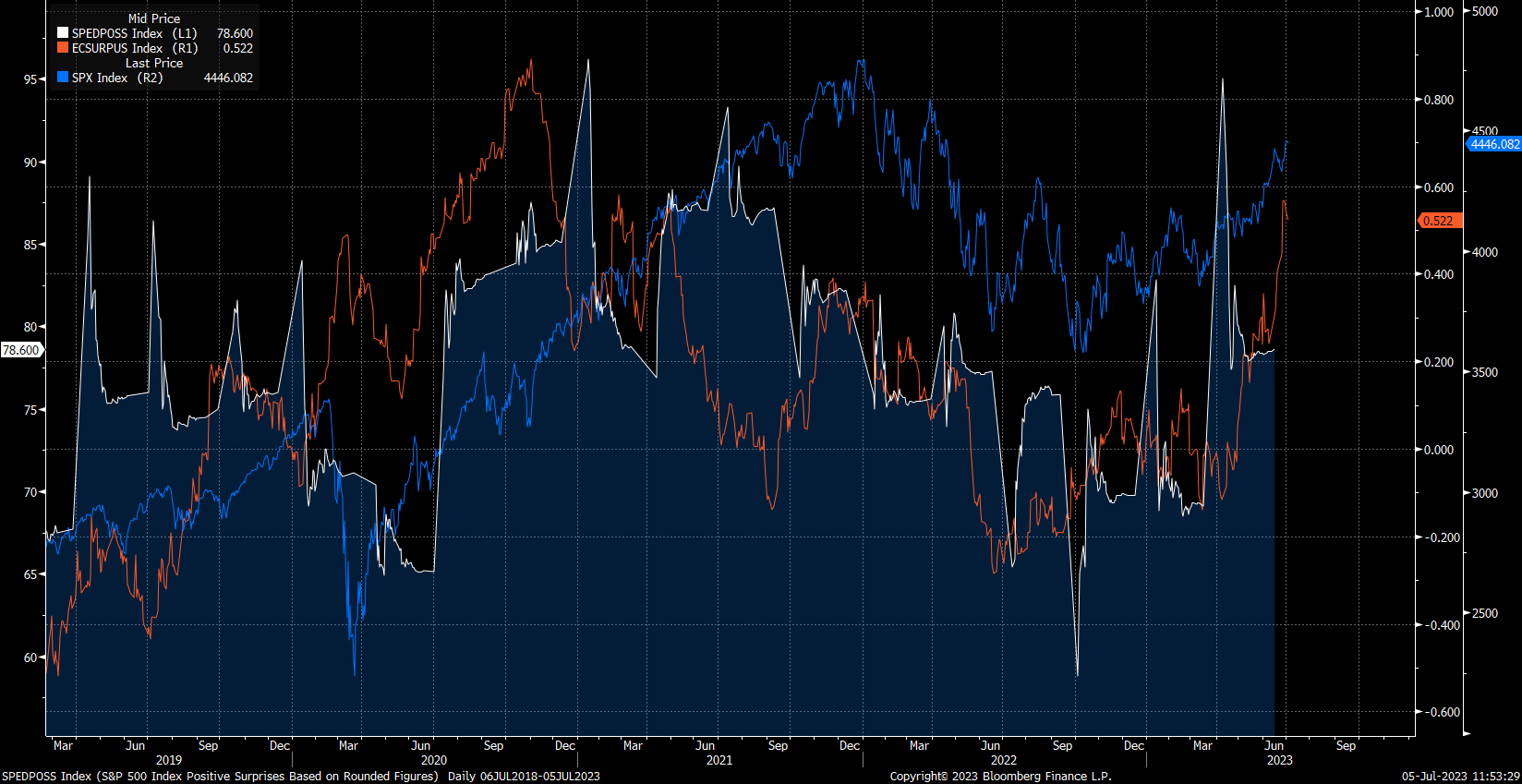Click the 4500 SPX axis label
The image size is (1522, 784).
(x=1485, y=131)
